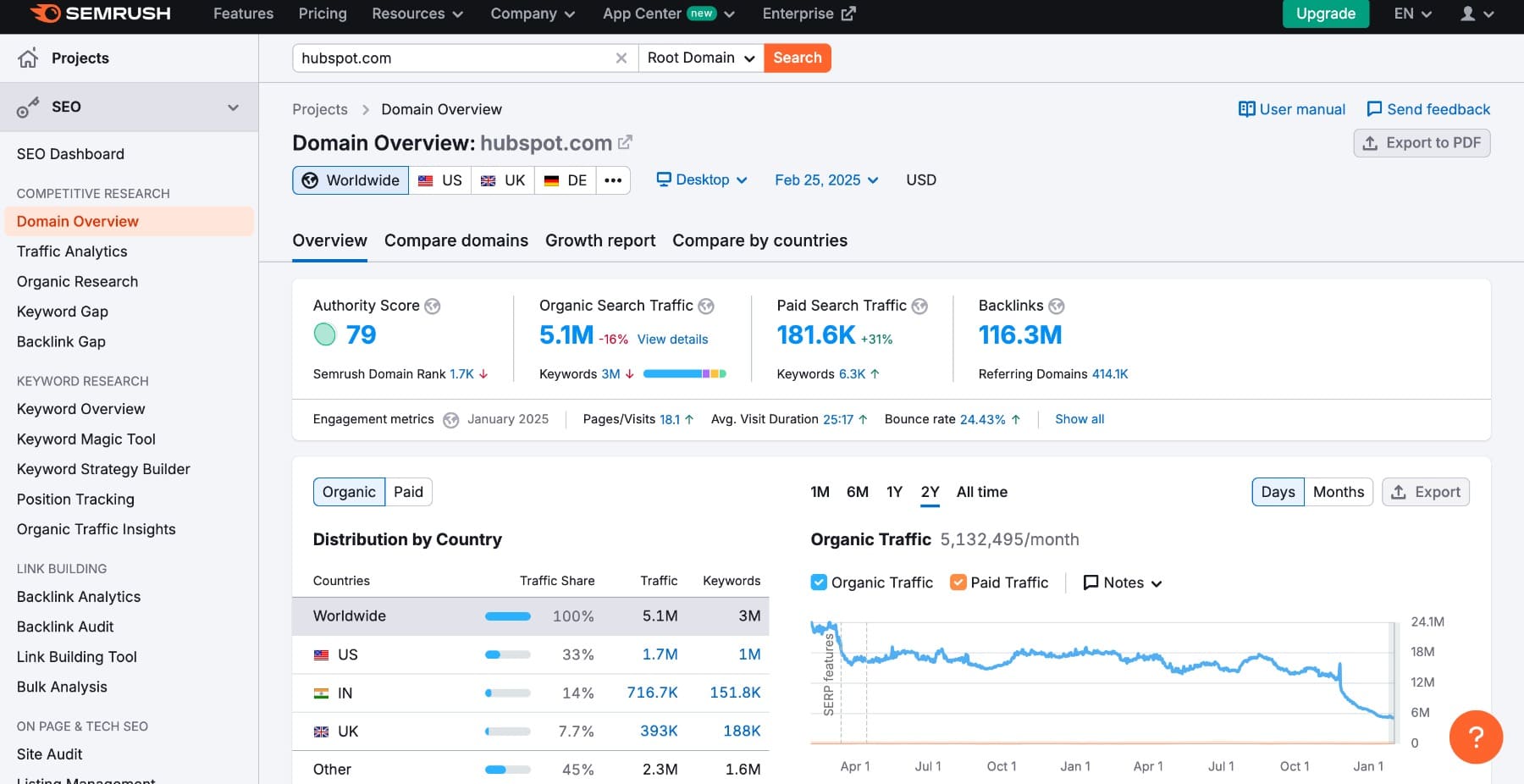Open the help bubble in the bottom corner
1524x784 pixels.
pos(1476,737)
